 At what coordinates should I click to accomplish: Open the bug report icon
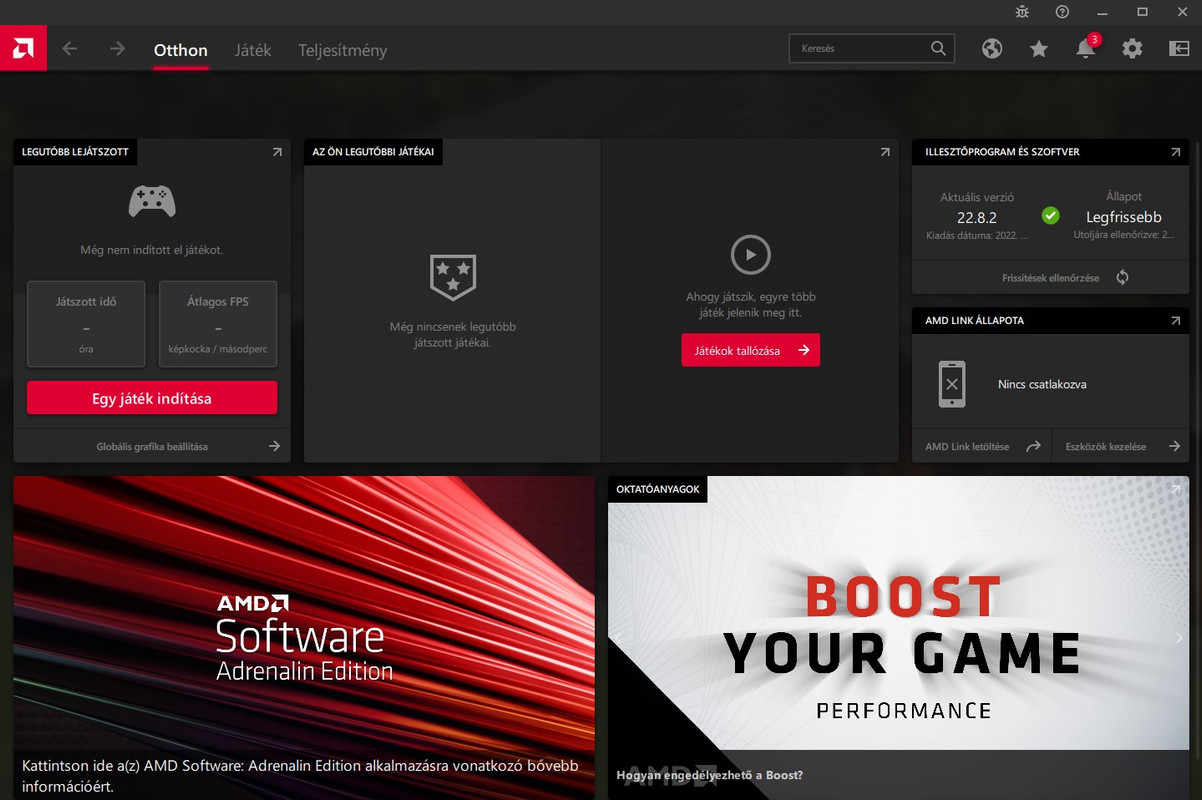(x=1021, y=12)
